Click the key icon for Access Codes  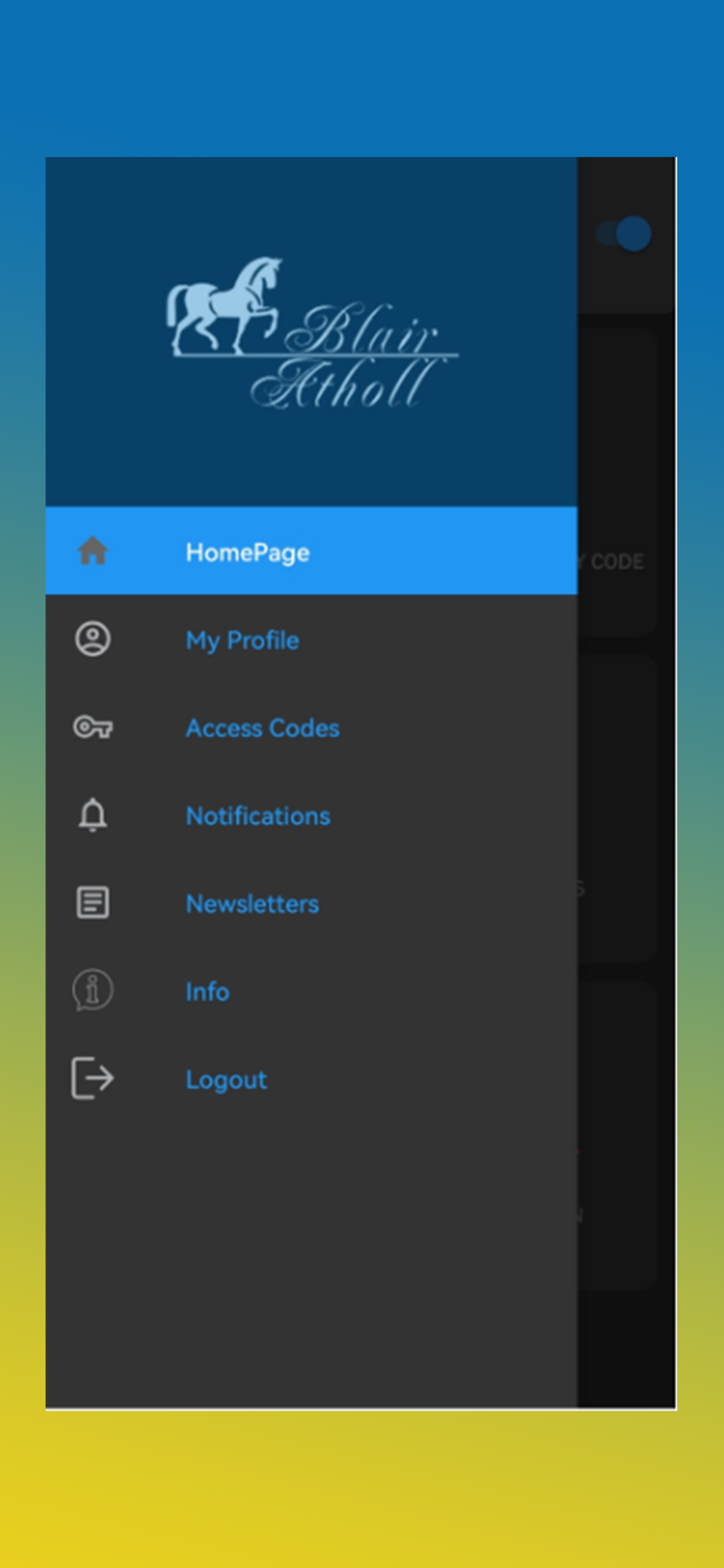coord(92,728)
